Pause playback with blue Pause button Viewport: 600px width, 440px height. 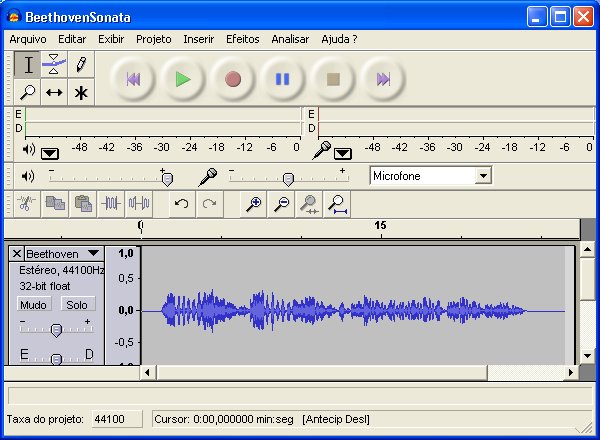tap(282, 80)
